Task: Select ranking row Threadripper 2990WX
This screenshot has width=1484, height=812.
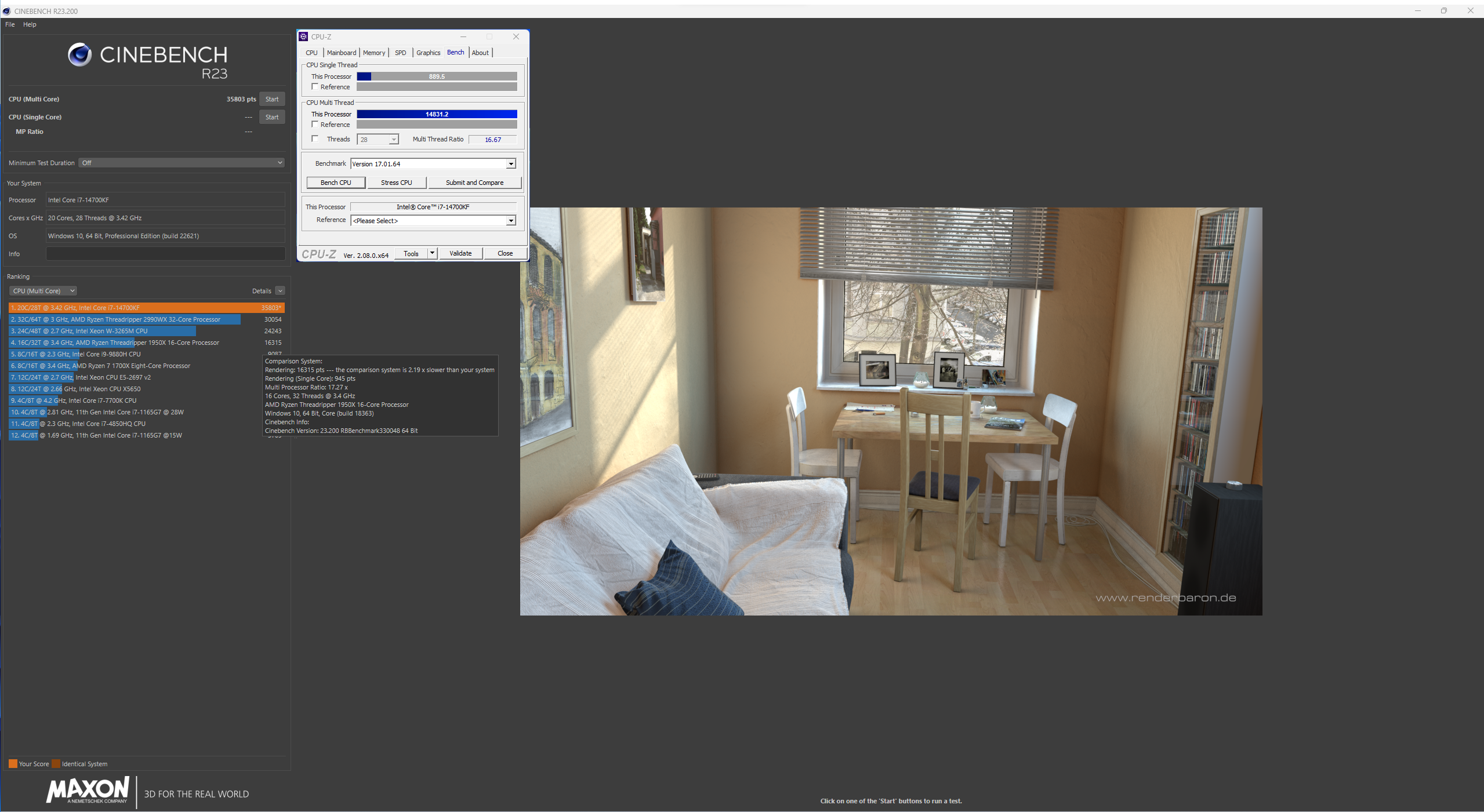Action: click(147, 319)
